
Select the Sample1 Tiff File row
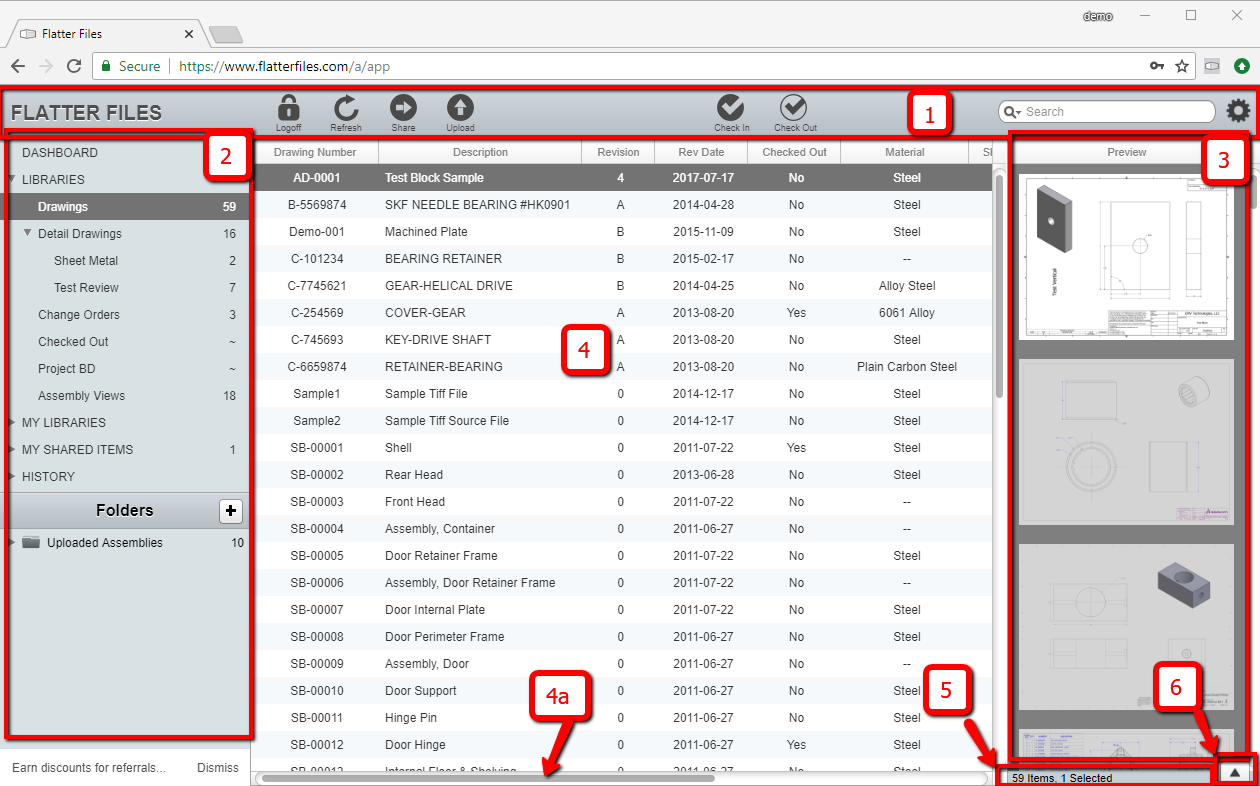[623, 394]
